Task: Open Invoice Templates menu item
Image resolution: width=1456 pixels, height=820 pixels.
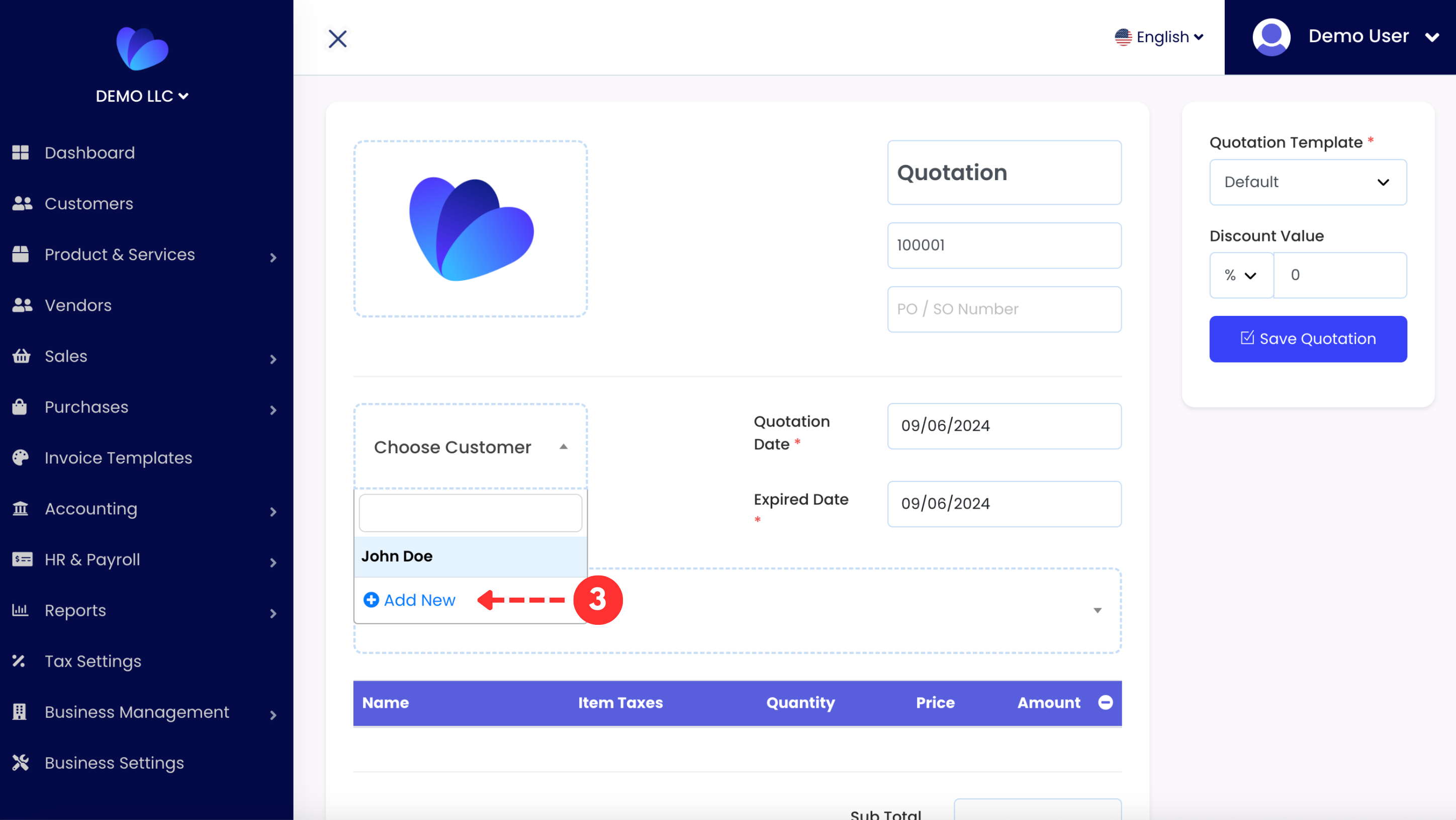Action: [x=118, y=457]
